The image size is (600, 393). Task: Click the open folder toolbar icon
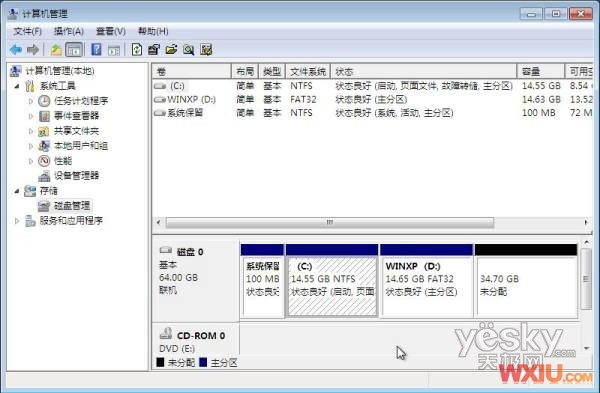[x=171, y=50]
